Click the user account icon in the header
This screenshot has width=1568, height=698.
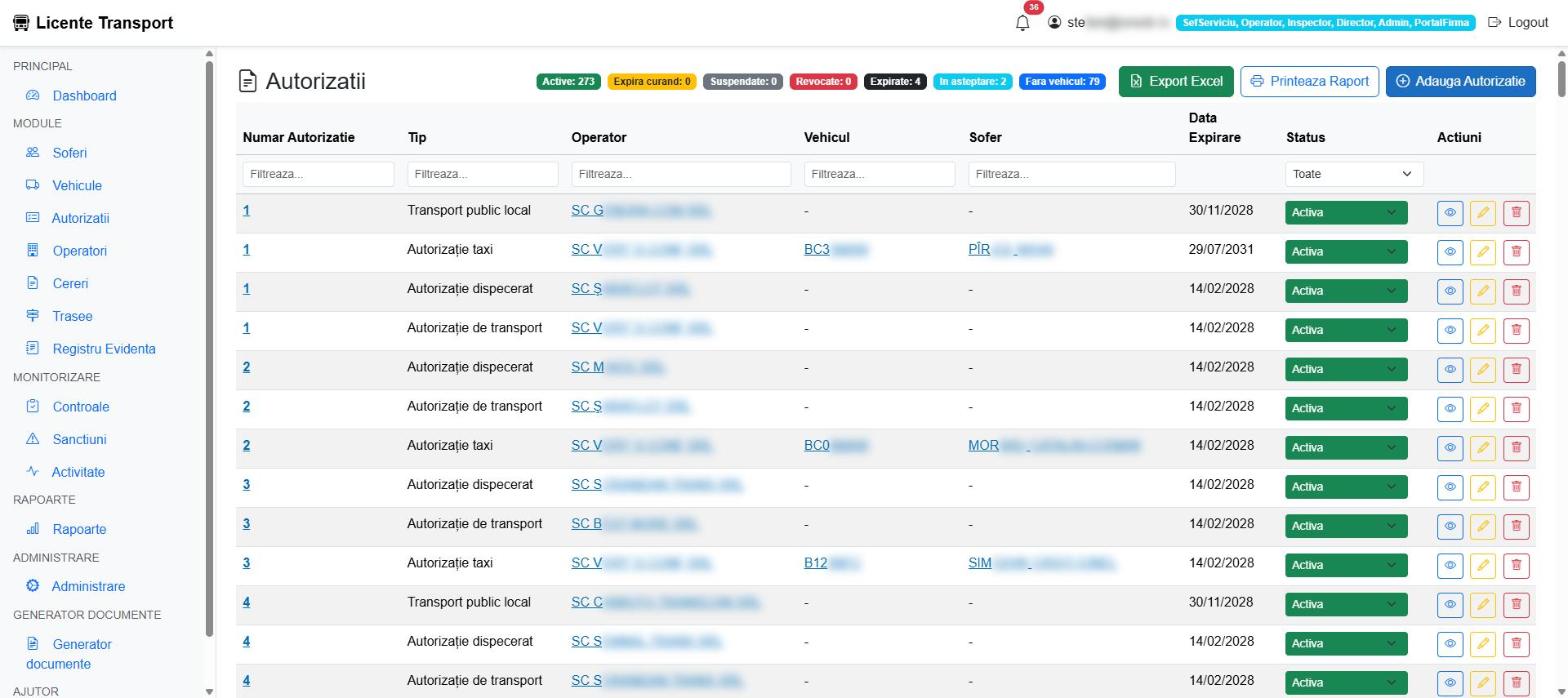pos(1054,22)
